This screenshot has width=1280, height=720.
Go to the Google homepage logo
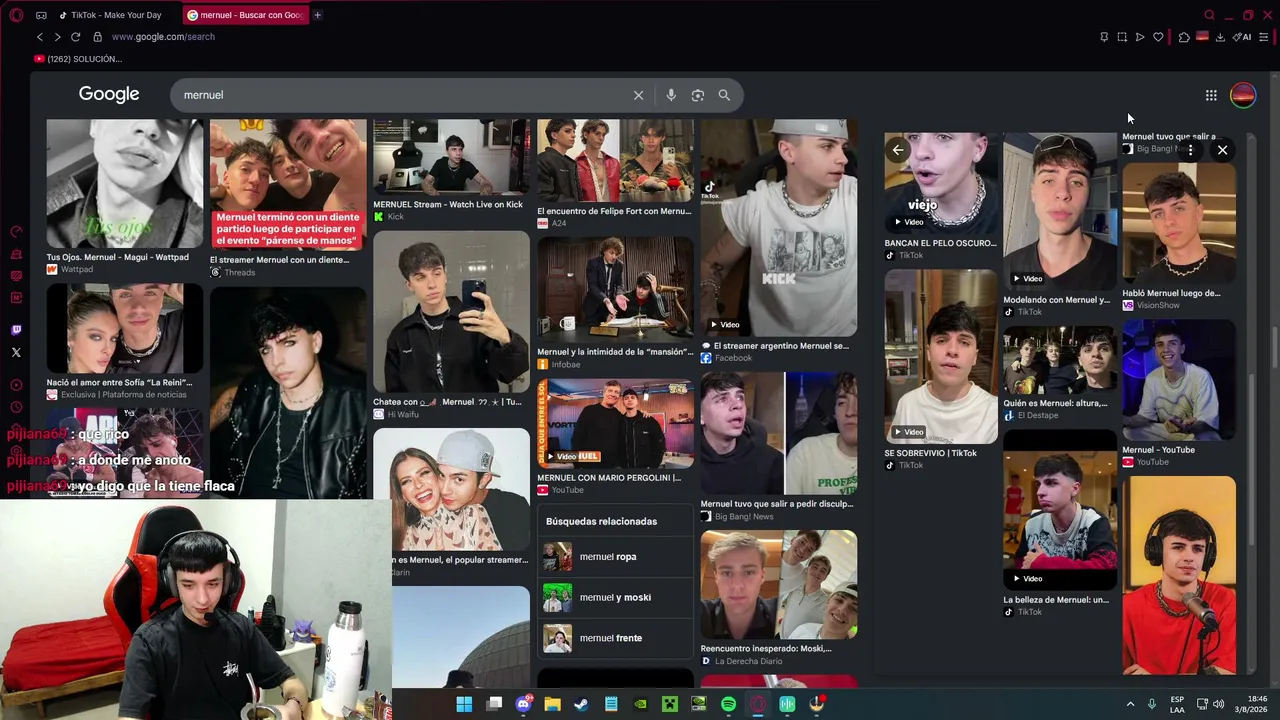coord(109,94)
